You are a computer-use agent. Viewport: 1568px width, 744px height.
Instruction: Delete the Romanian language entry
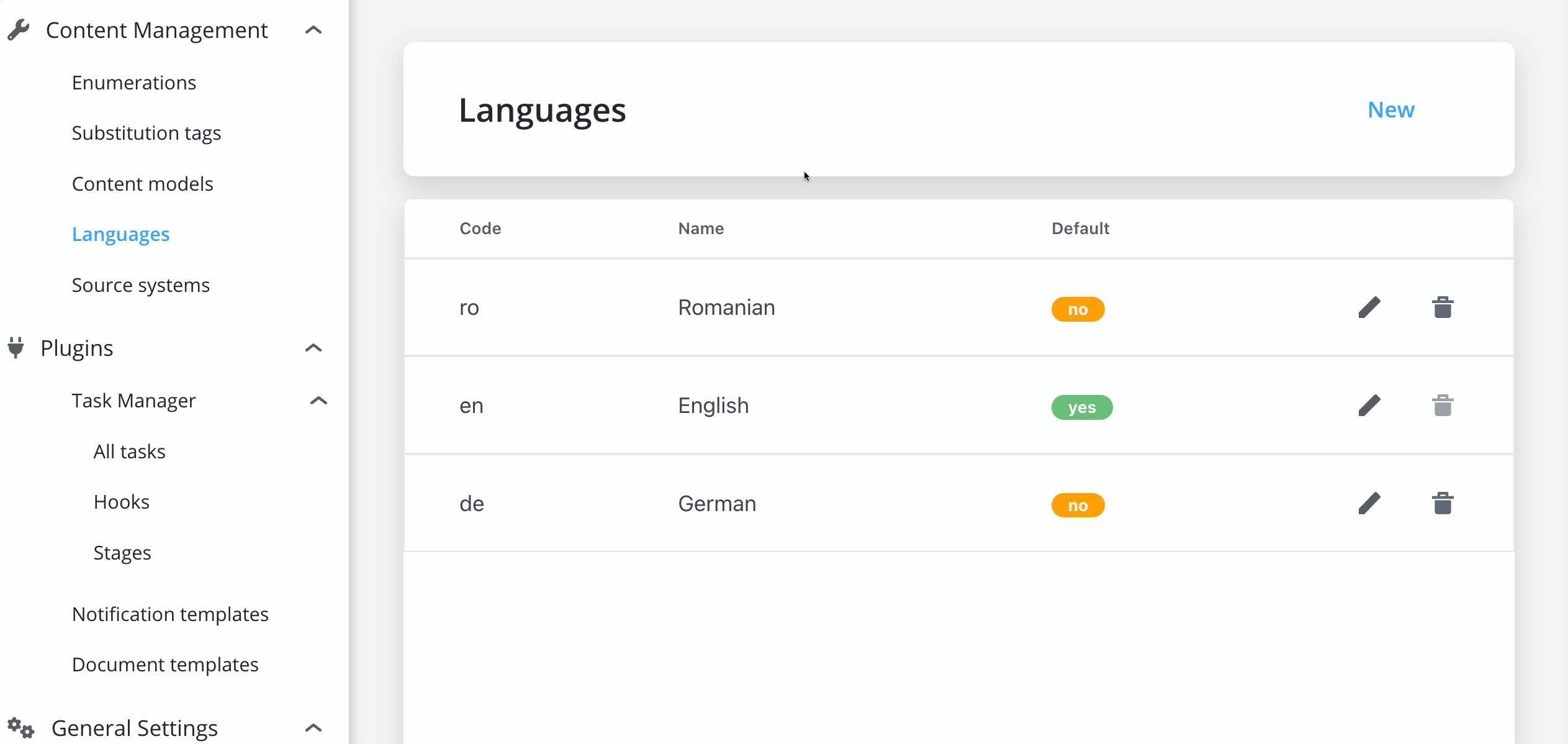(1443, 307)
